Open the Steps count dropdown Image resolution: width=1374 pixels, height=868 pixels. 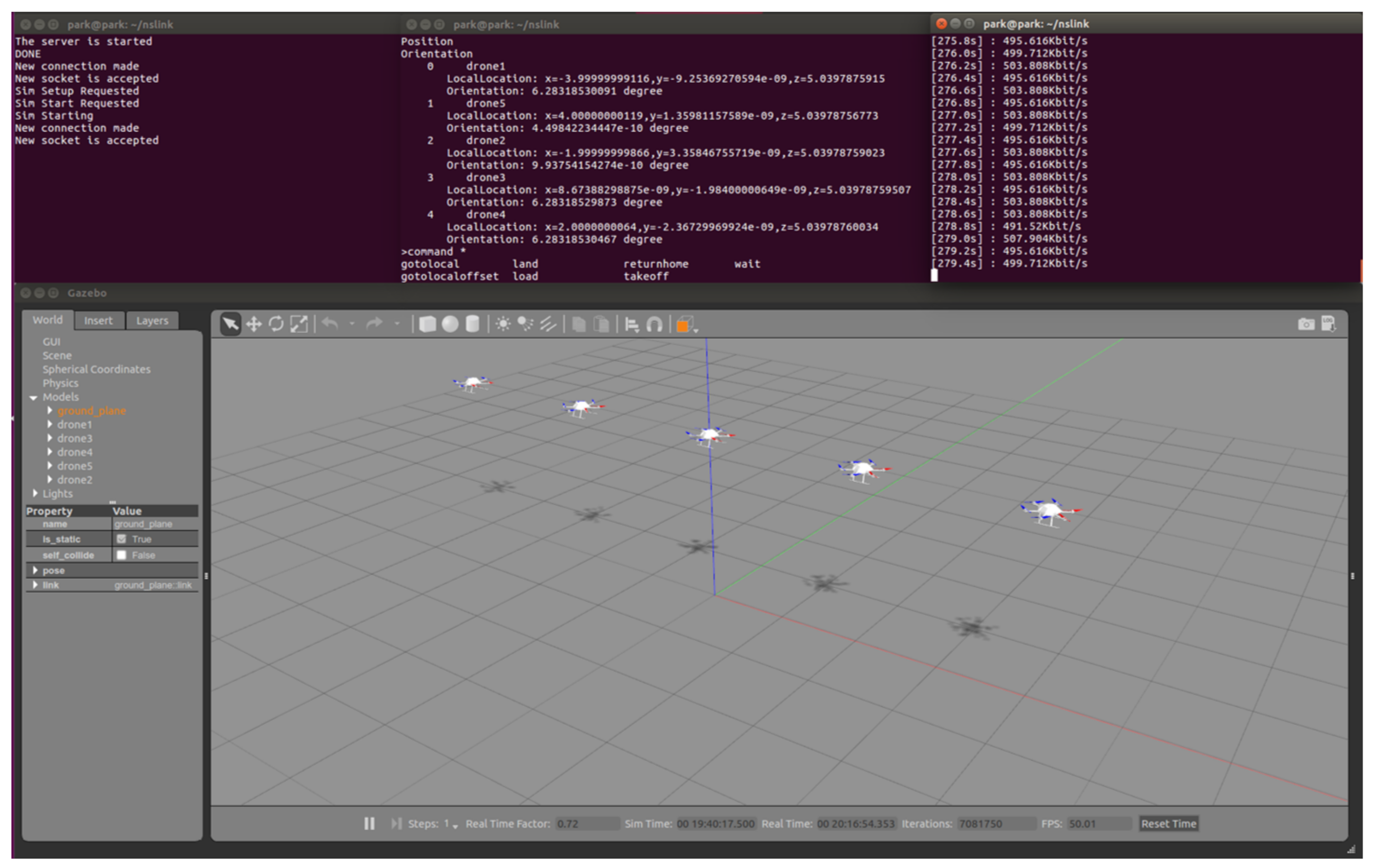(455, 825)
